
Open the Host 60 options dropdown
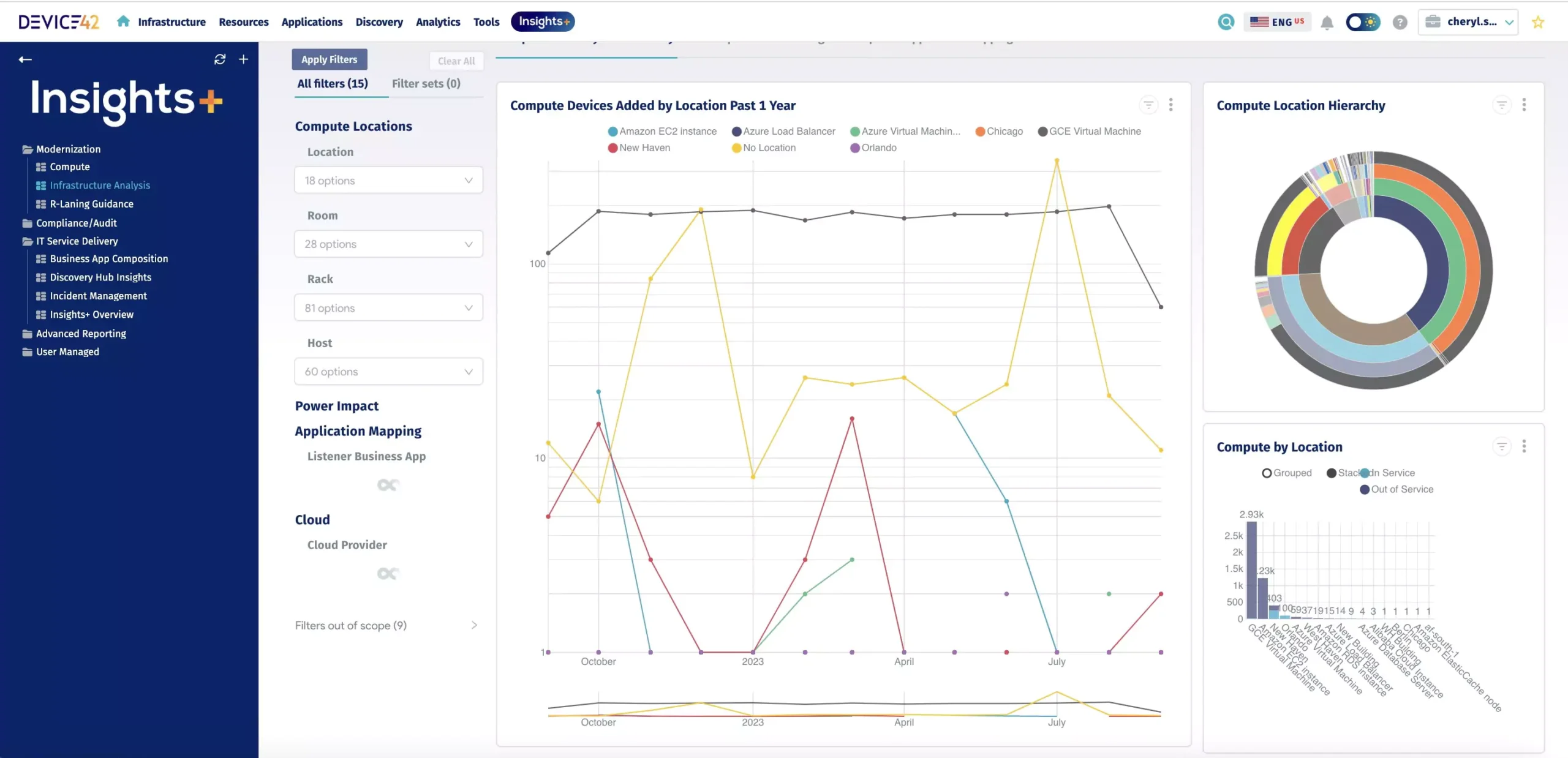point(388,371)
